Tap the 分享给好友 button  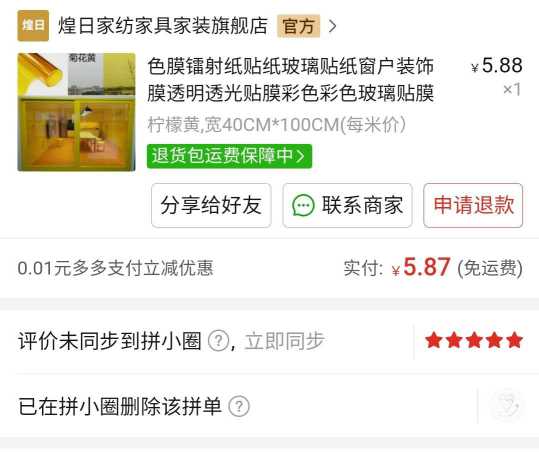[211, 205]
